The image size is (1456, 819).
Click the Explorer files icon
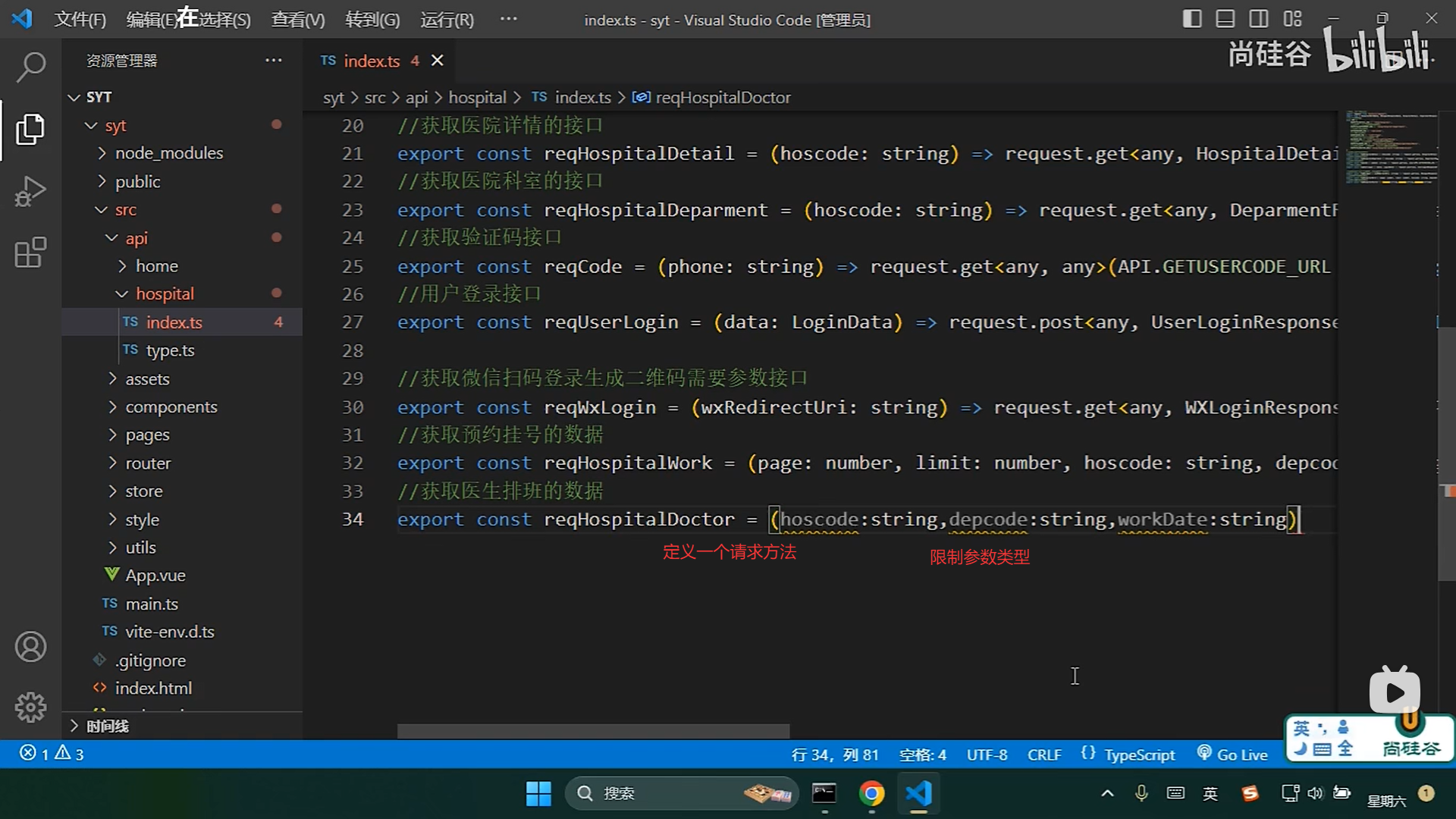[x=30, y=129]
